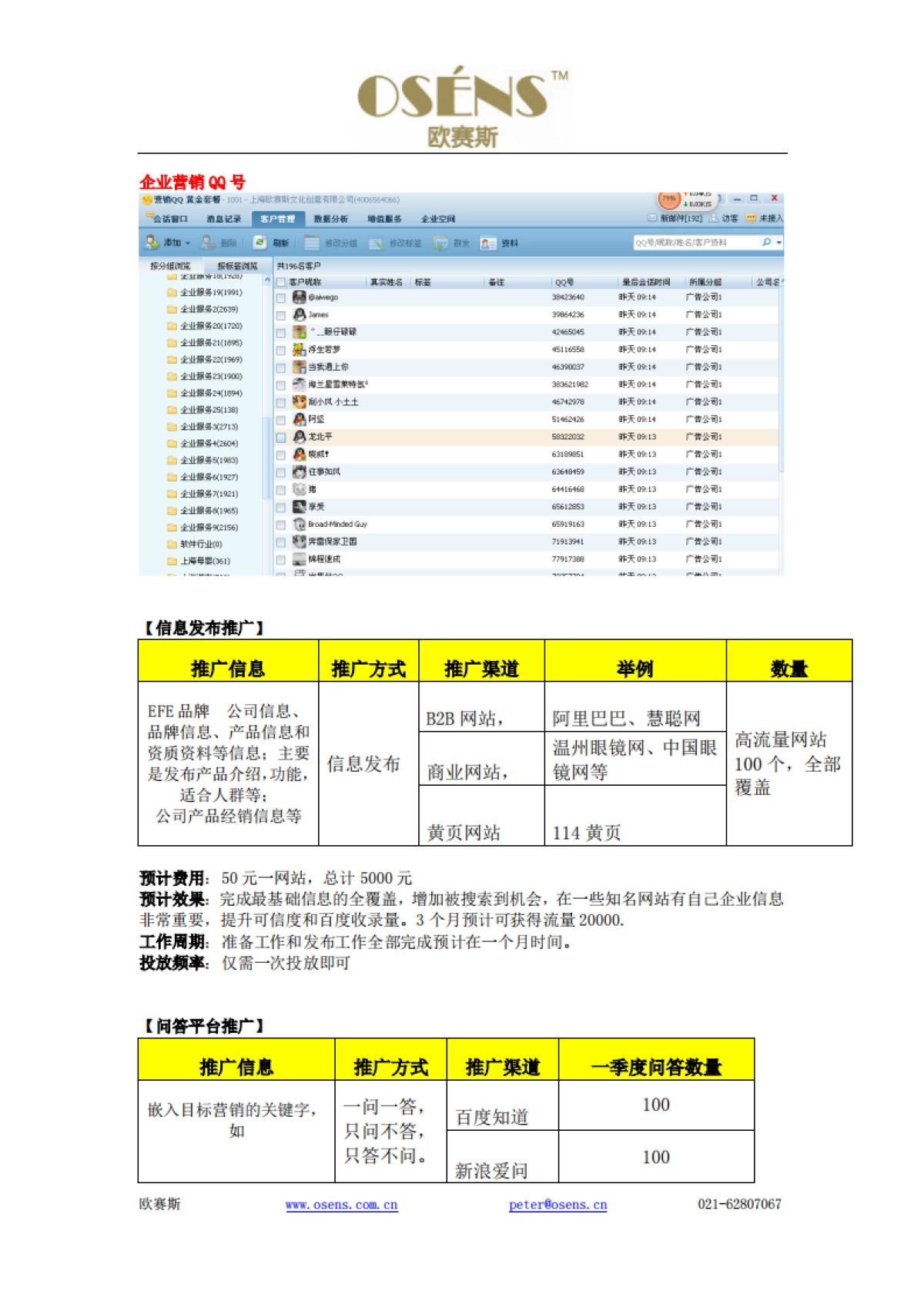
Task: Click the 软件行业(0) folder icon
Action: [172, 544]
